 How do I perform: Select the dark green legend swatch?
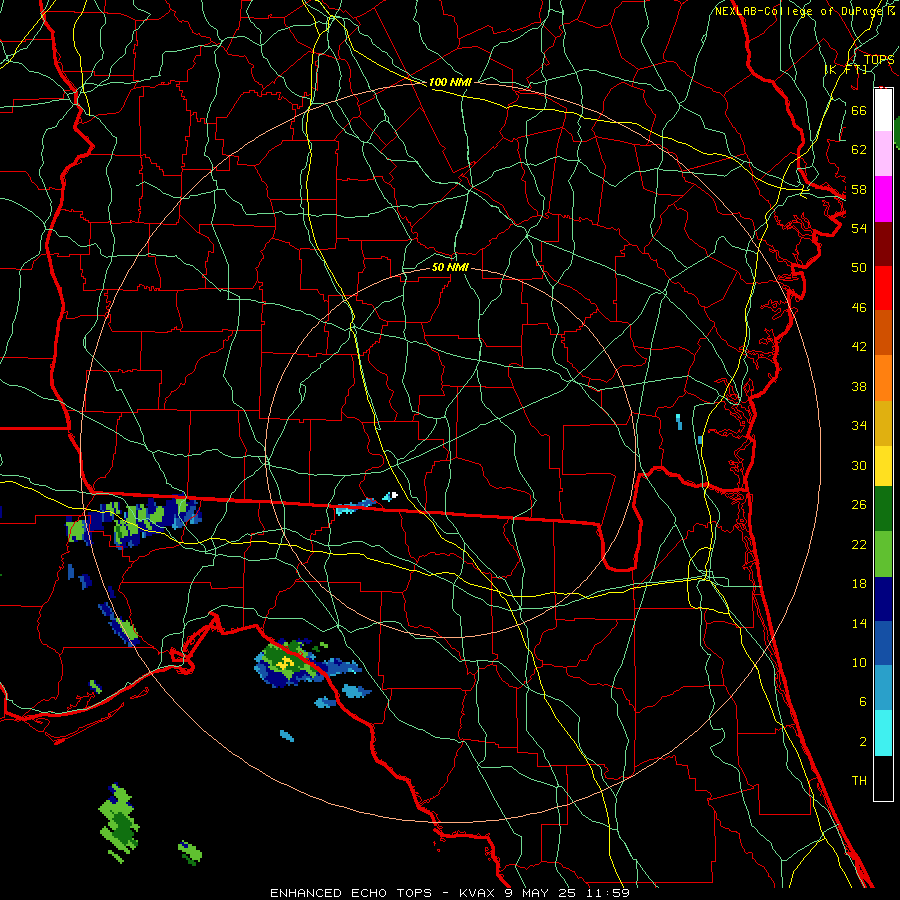click(883, 509)
